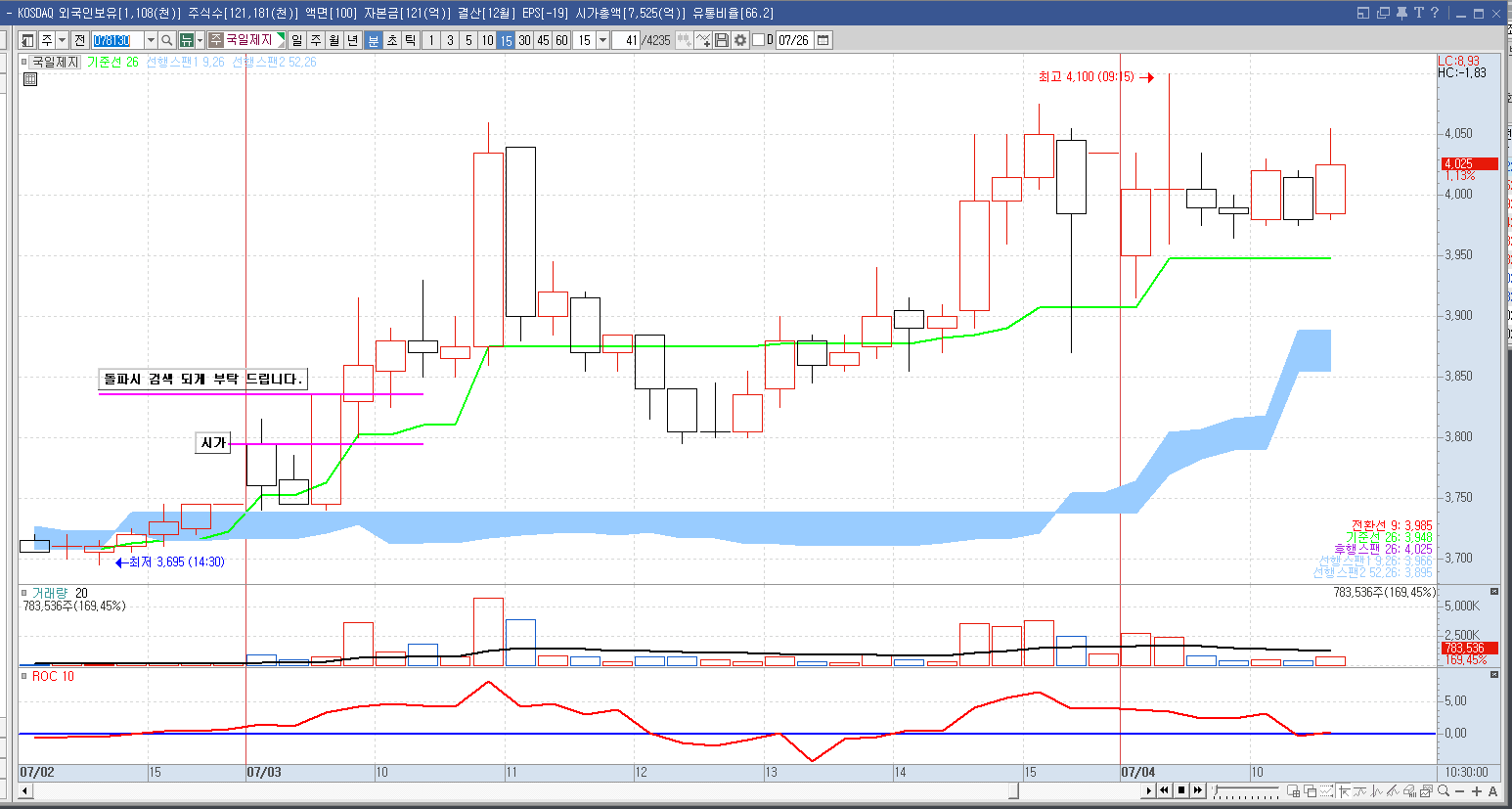Toggle the minute (분) chart period button
This screenshot has width=1512, height=809.
point(373,40)
